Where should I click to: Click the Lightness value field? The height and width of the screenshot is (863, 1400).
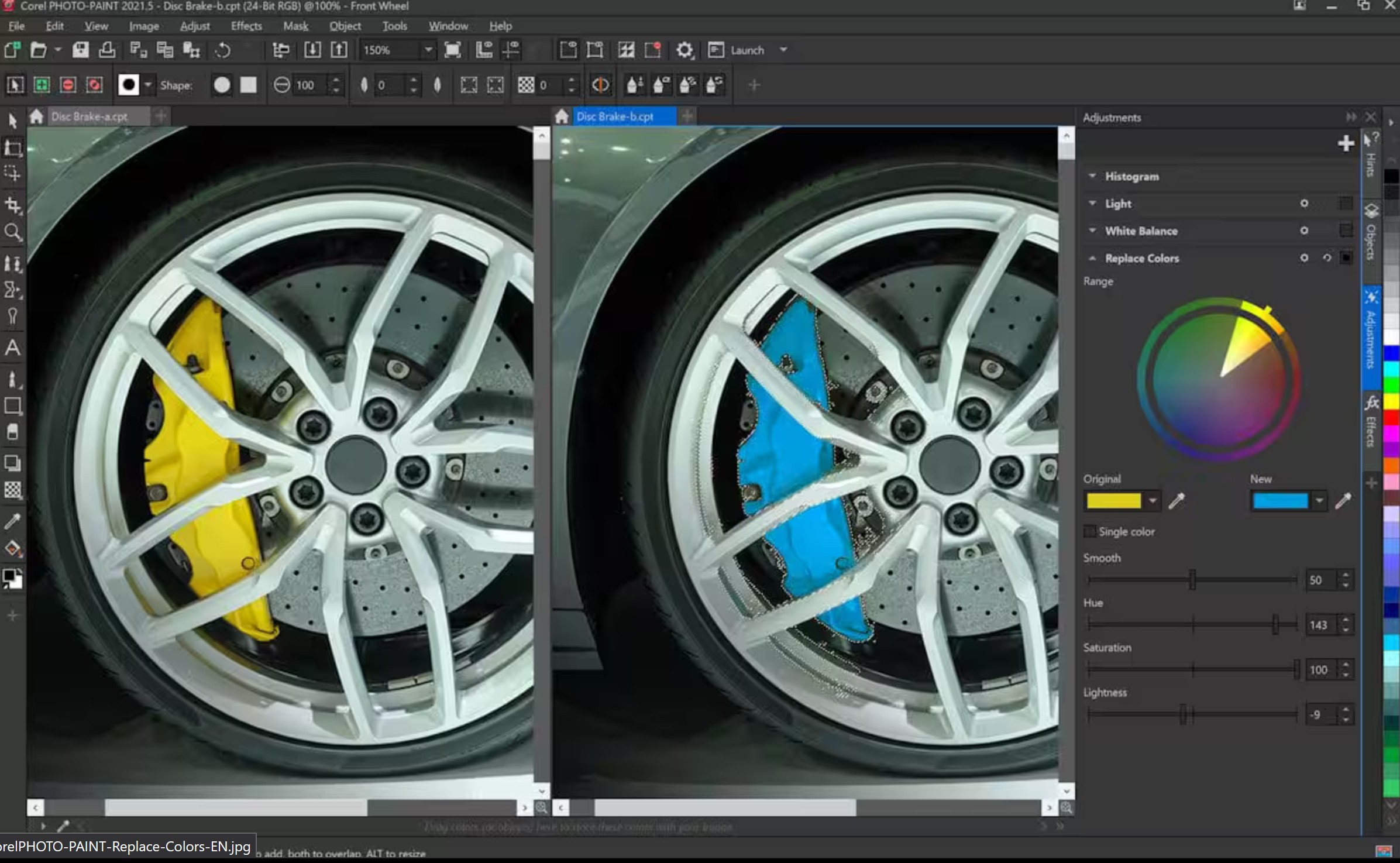(x=1322, y=714)
